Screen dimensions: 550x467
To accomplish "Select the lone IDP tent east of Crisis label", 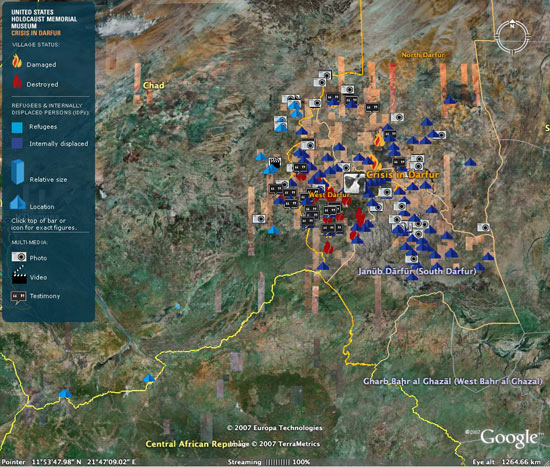I will pyautogui.click(x=470, y=162).
